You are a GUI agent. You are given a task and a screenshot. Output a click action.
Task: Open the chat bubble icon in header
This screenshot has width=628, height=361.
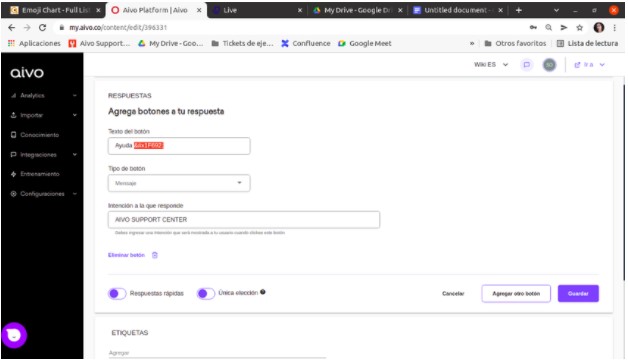pos(526,65)
